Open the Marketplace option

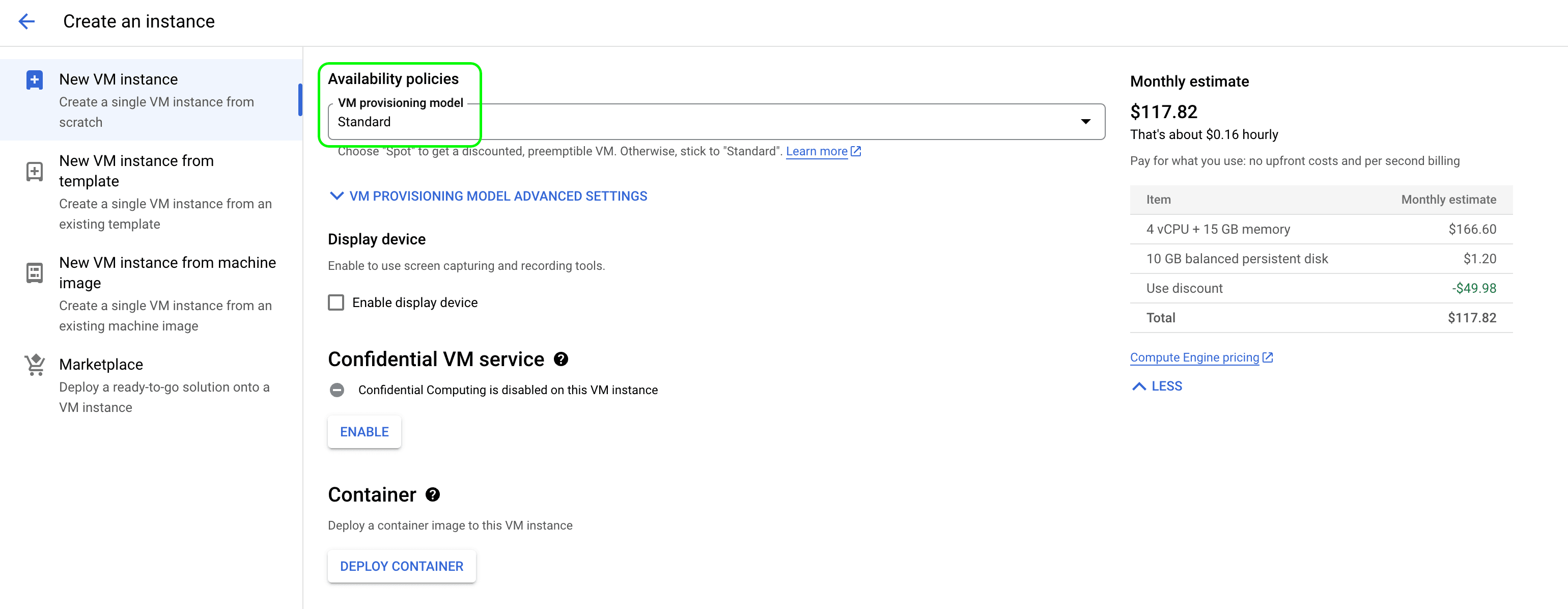[101, 364]
